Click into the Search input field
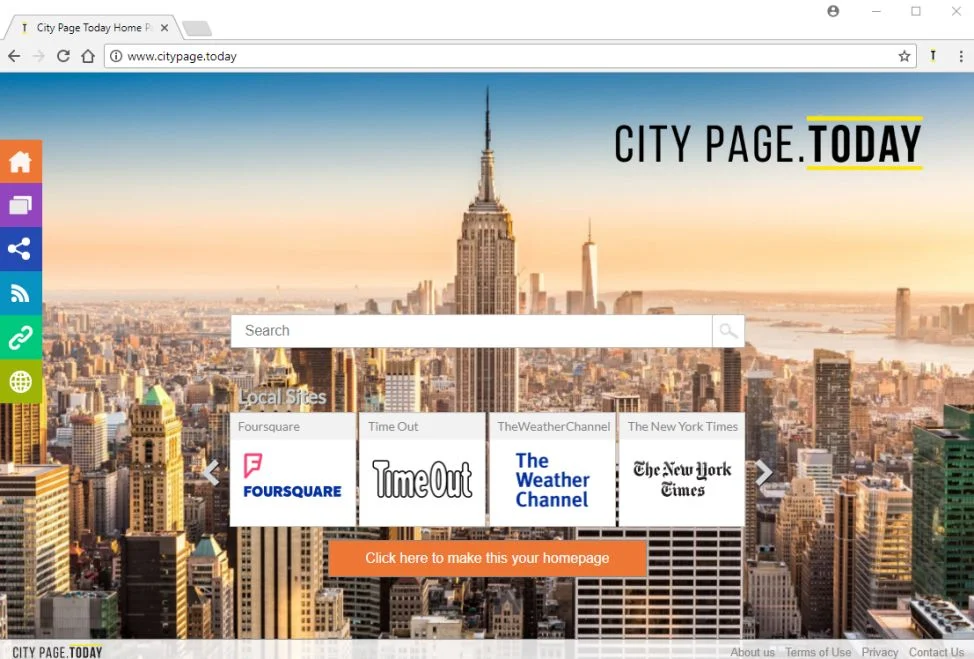The width and height of the screenshot is (974, 659). [x=471, y=331]
